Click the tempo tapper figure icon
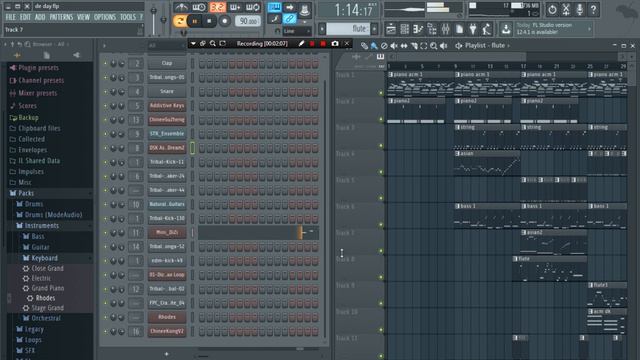This screenshot has height=360, width=640. 487,29
